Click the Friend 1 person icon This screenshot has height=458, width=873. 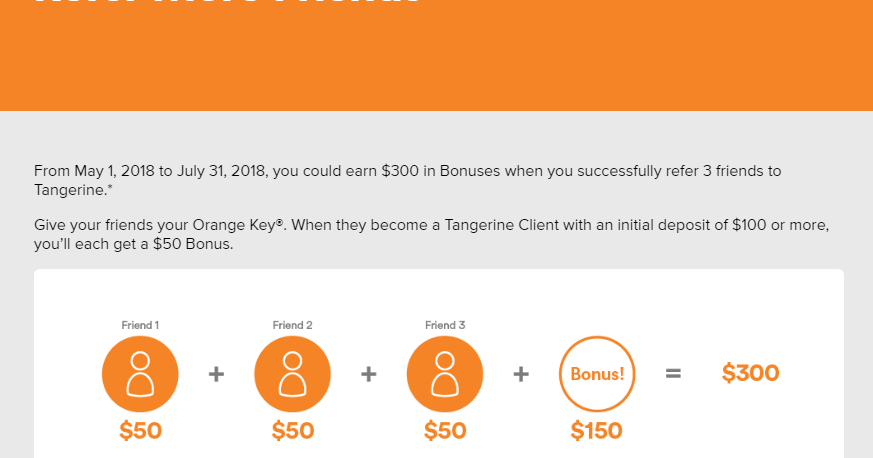(140, 373)
